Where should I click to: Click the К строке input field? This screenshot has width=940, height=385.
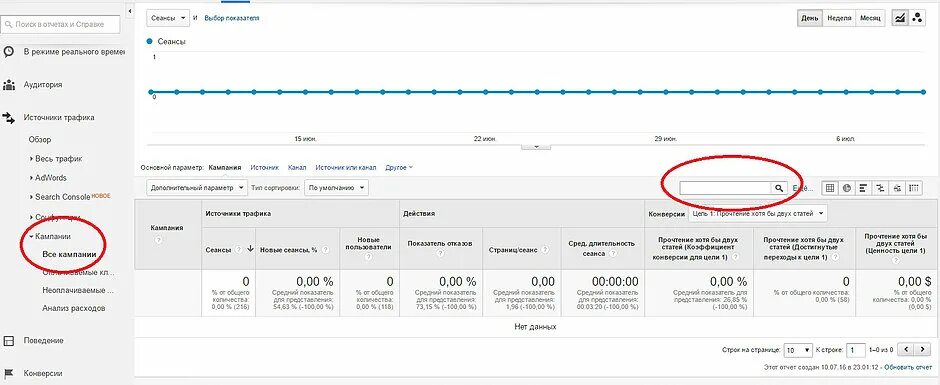[855, 350]
